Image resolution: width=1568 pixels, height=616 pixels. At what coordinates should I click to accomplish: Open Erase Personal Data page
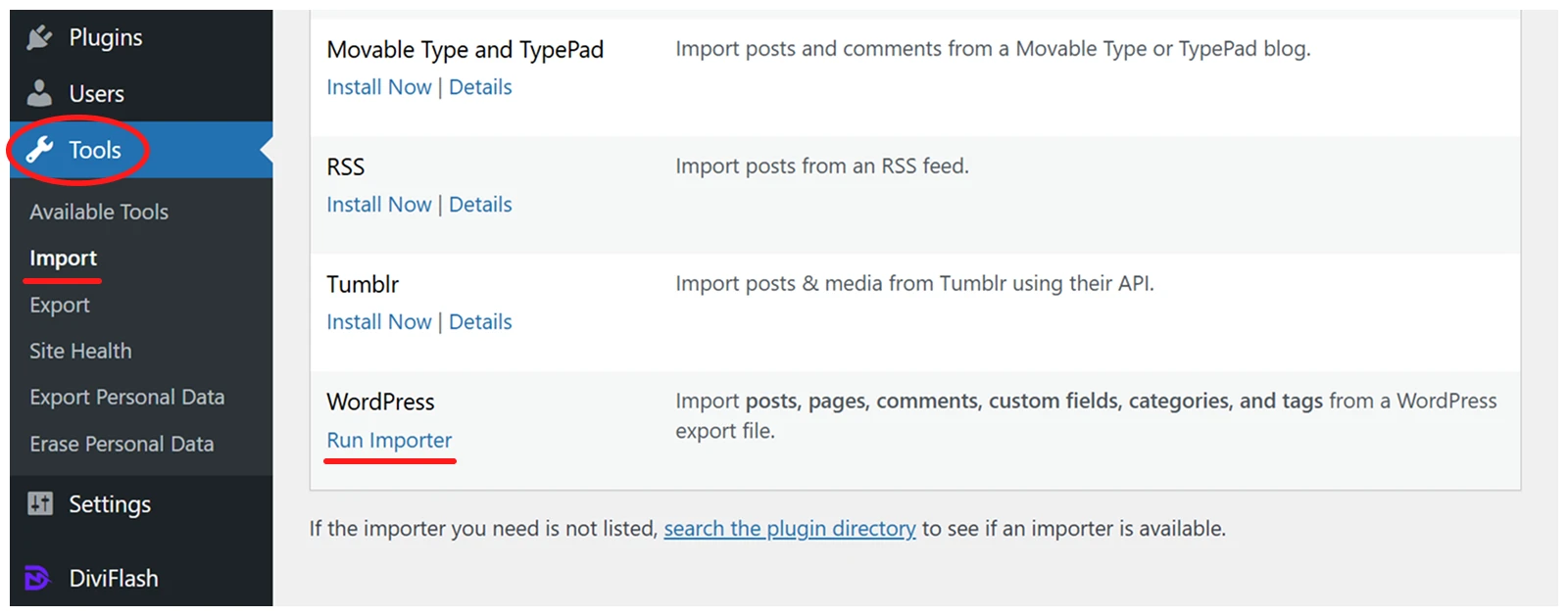(122, 444)
